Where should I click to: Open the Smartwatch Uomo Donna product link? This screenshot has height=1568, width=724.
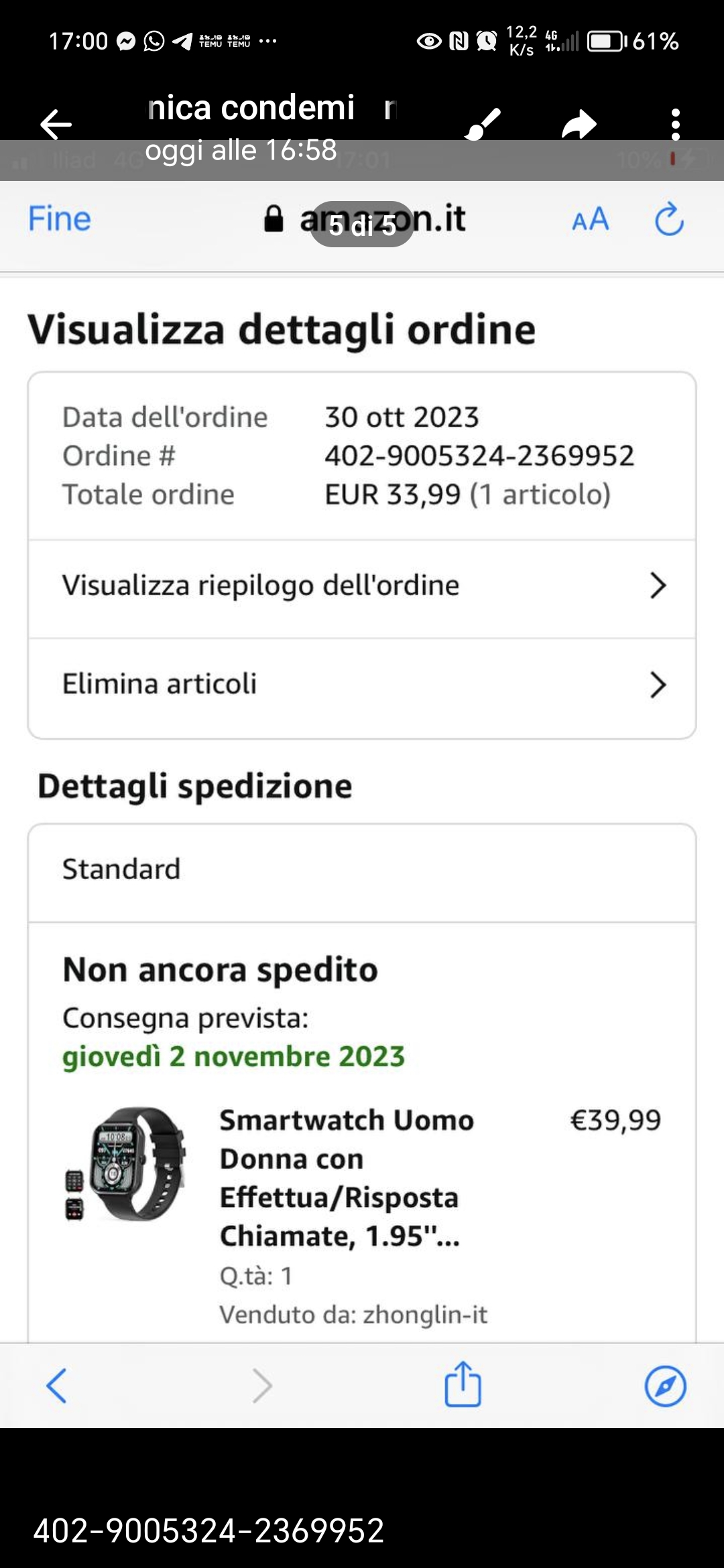pyautogui.click(x=347, y=1177)
